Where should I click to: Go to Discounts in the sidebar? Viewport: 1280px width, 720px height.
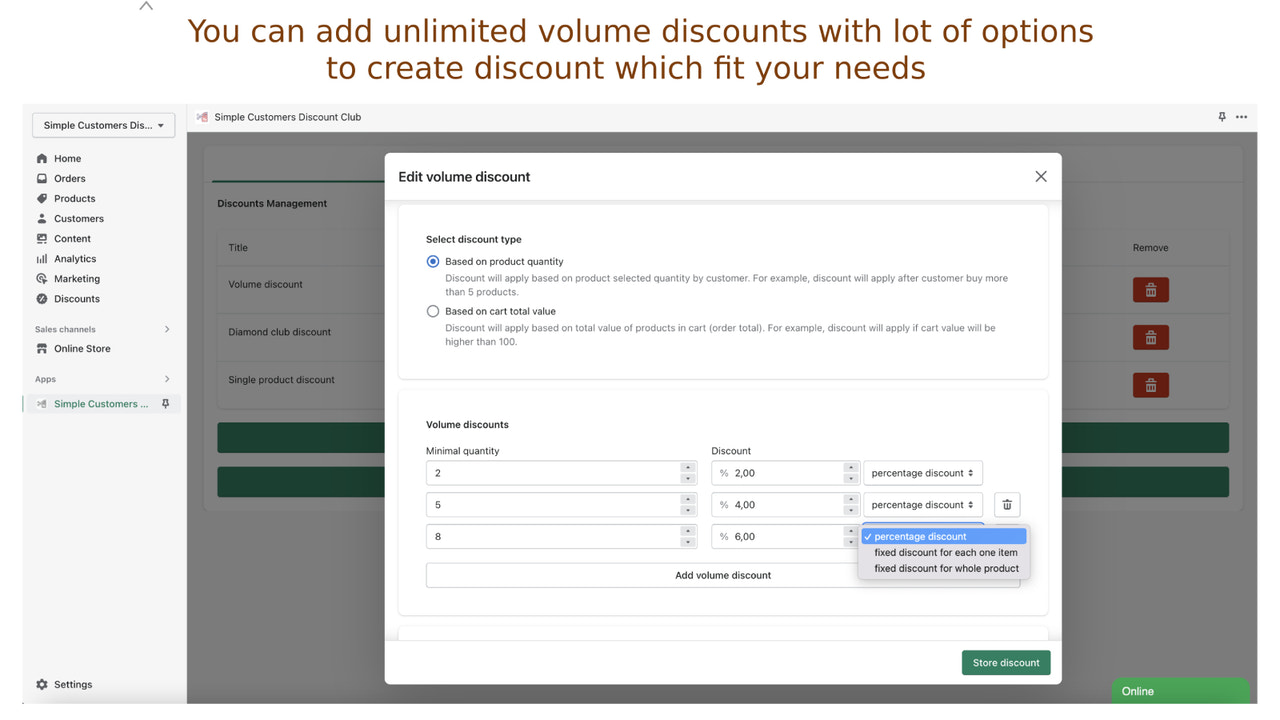click(x=75, y=298)
